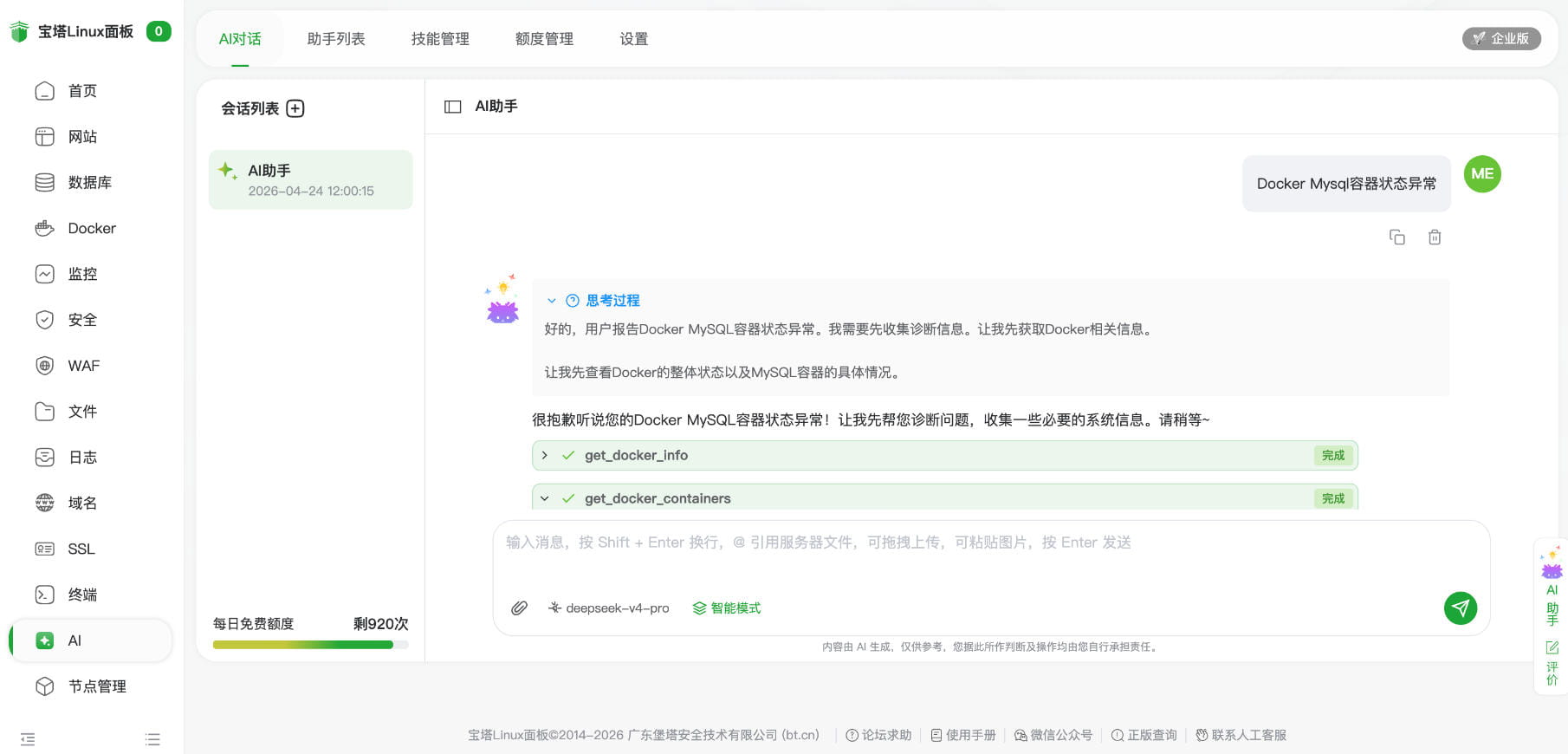
Task: Copy the Docker Mysql user message
Action: point(1396,237)
